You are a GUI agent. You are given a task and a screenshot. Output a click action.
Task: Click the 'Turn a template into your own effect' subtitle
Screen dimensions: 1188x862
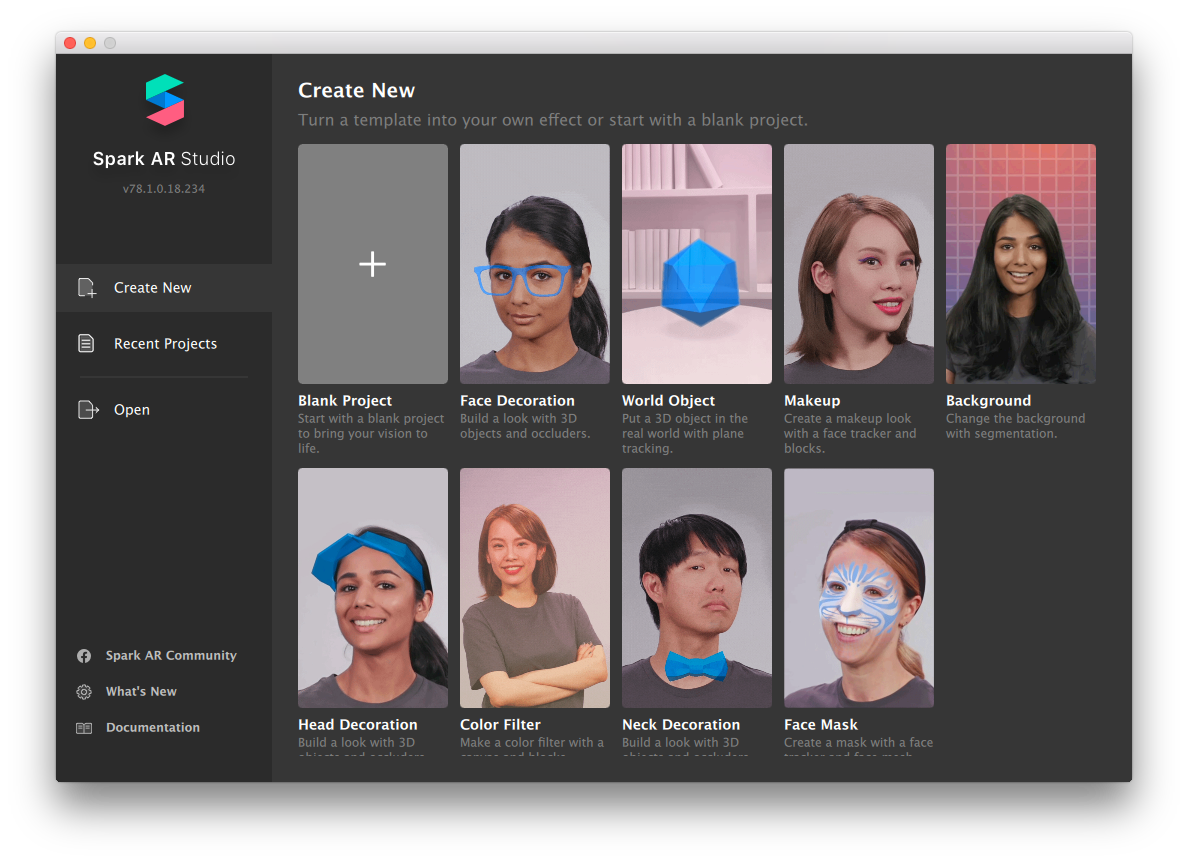pyautogui.click(x=553, y=120)
